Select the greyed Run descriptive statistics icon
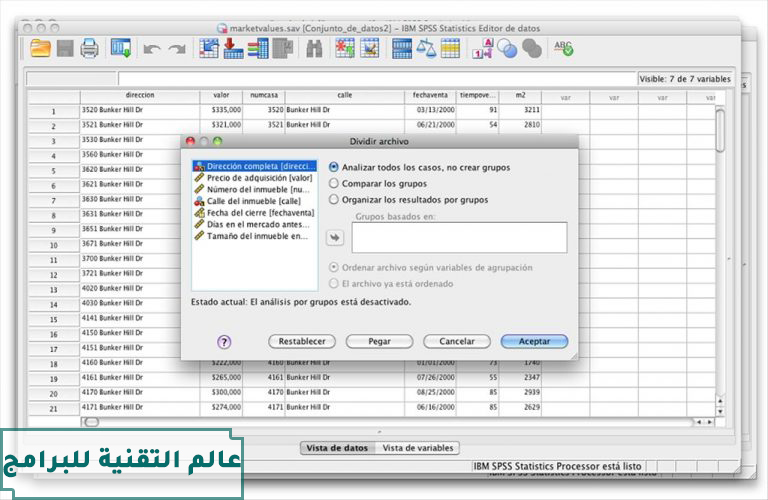This screenshot has height=500, width=768. tap(283, 48)
